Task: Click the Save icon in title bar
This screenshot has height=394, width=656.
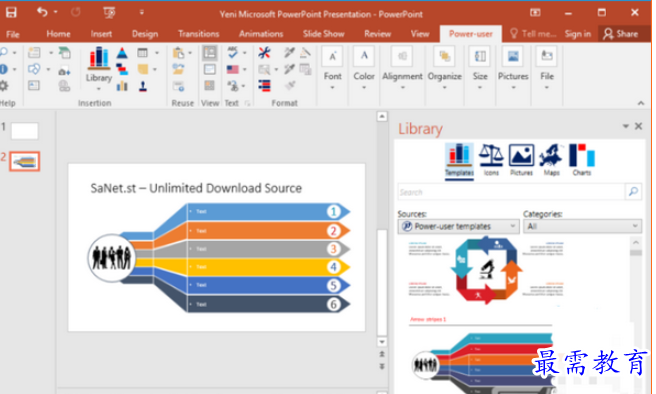Action: pos(11,12)
